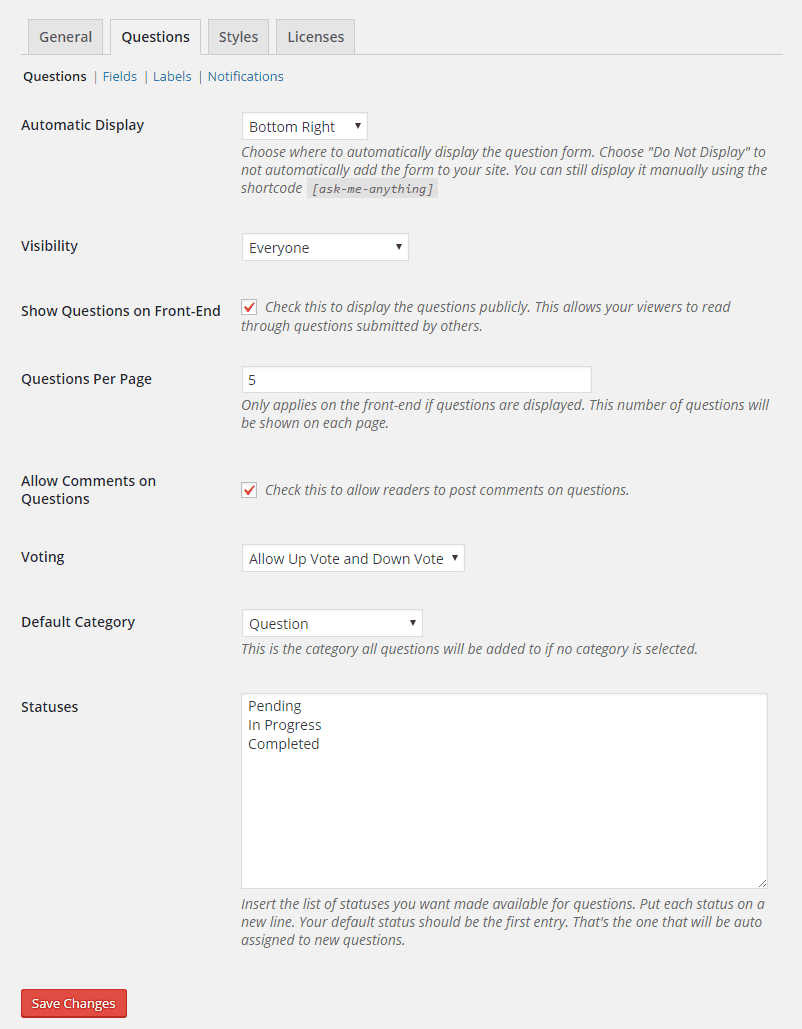Click inside the Statuses text area
This screenshot has height=1029, width=802.
click(504, 810)
